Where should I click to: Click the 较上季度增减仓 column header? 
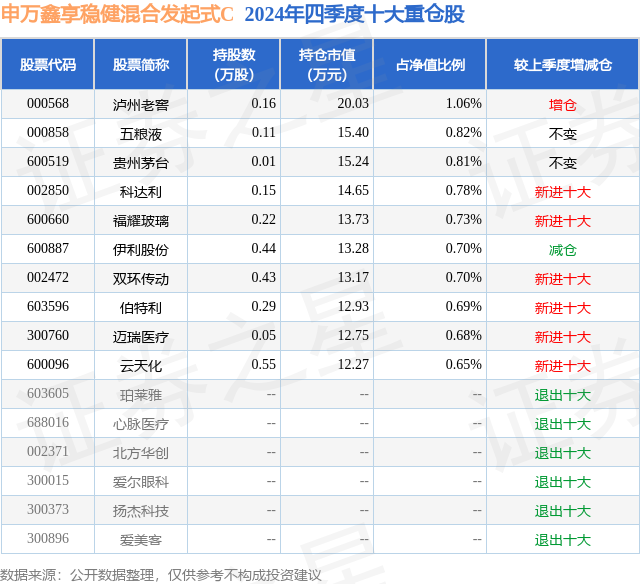pyautogui.click(x=563, y=64)
